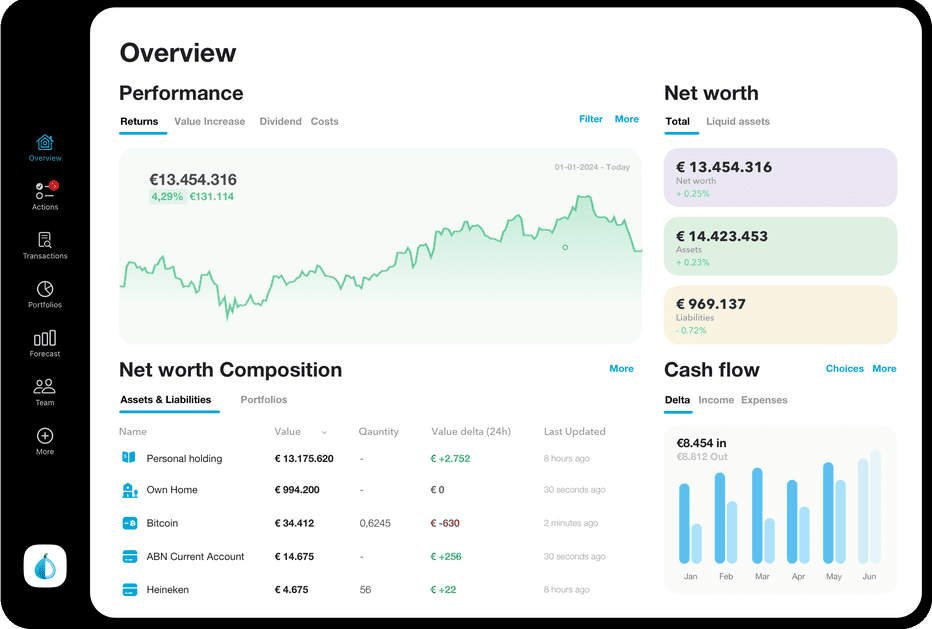
Task: Switch to the Expenses tab in Cash flow
Action: click(764, 400)
